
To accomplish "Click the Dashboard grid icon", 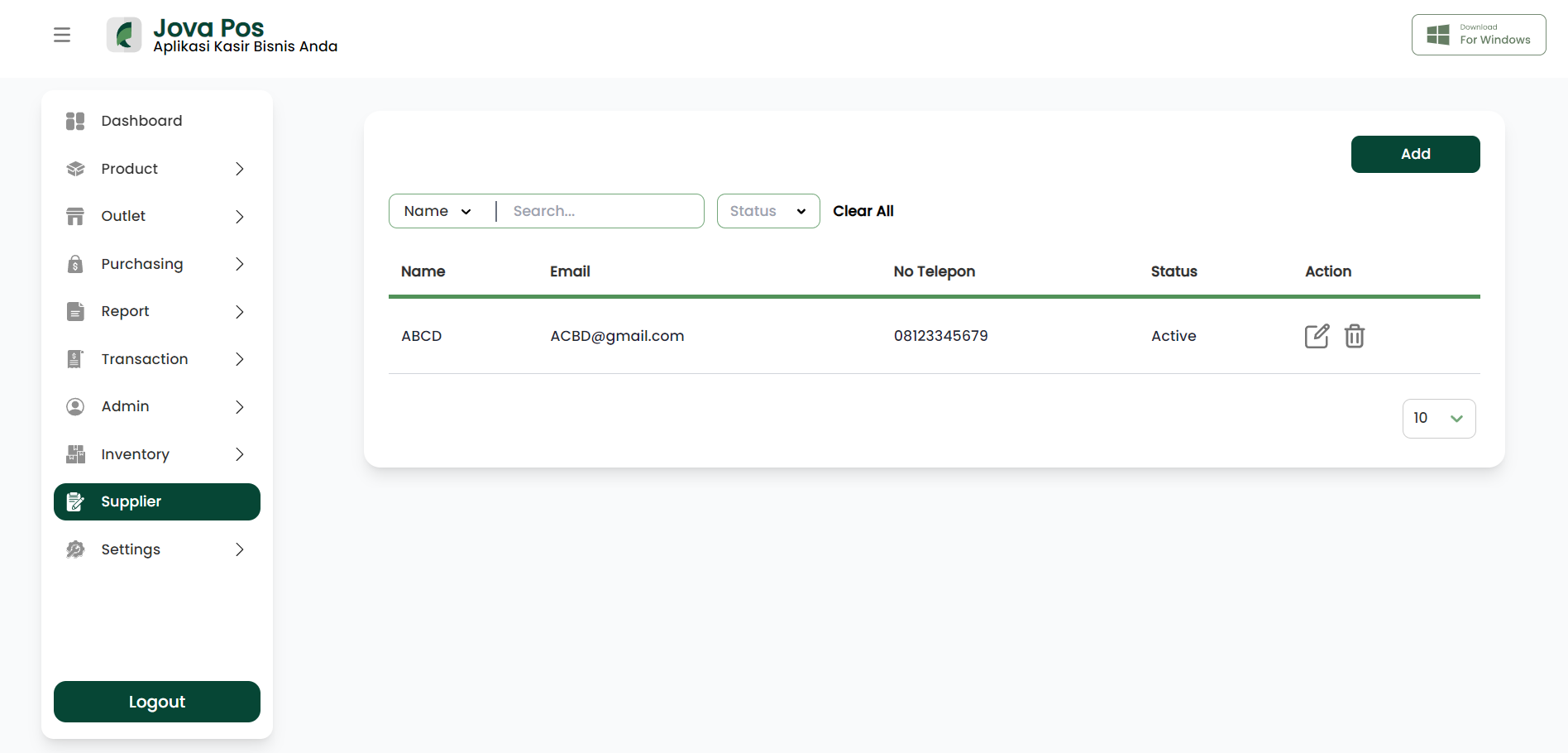I will point(75,121).
